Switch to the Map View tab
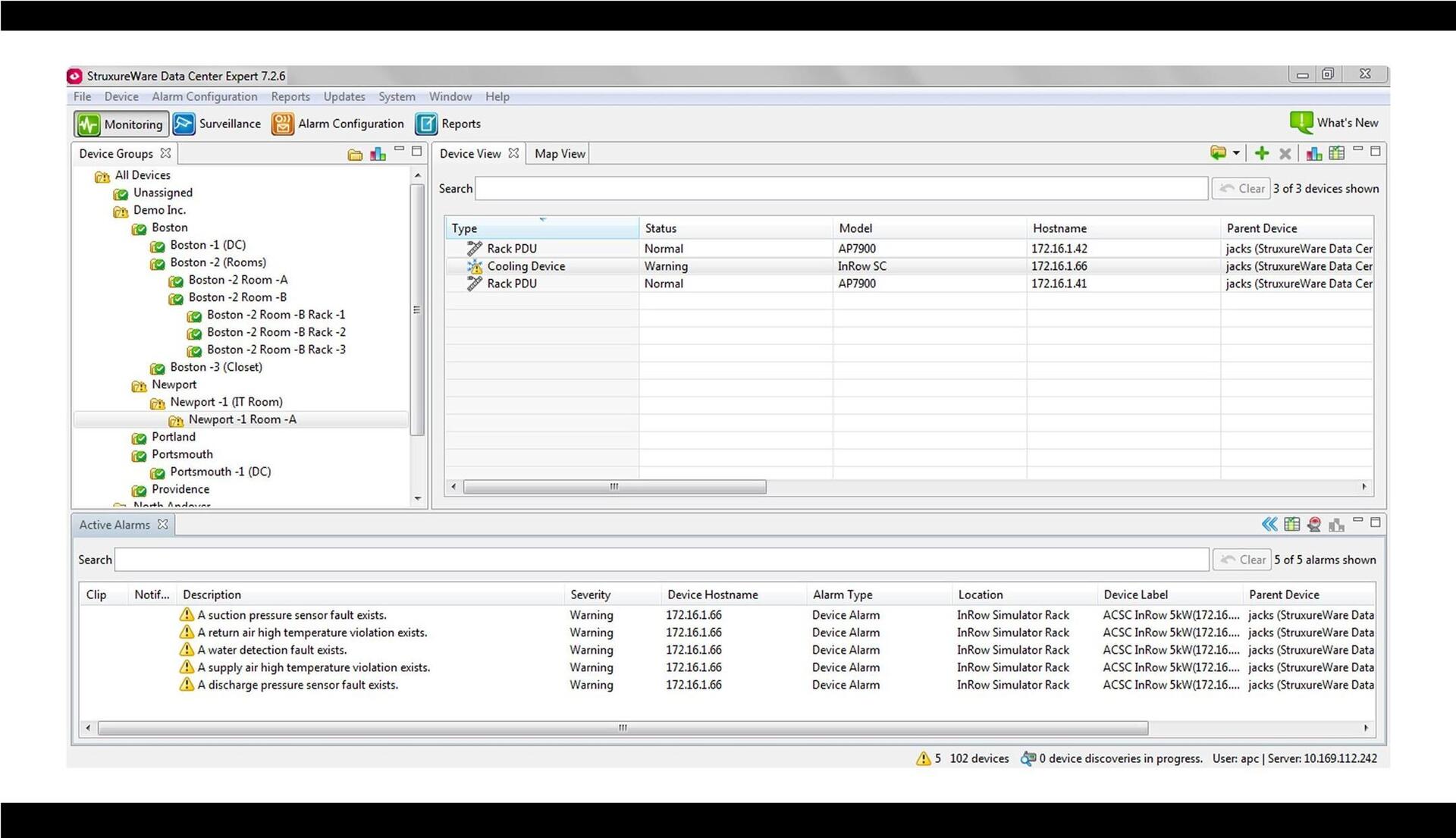 [x=560, y=153]
